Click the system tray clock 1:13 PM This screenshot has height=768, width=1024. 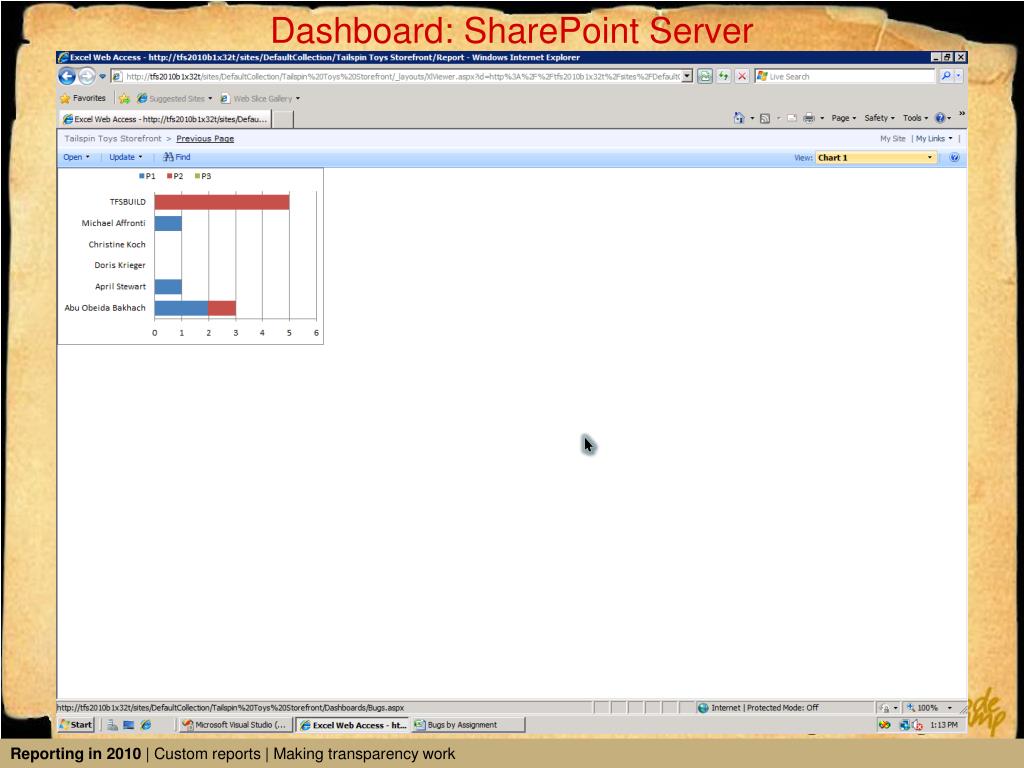pos(944,725)
